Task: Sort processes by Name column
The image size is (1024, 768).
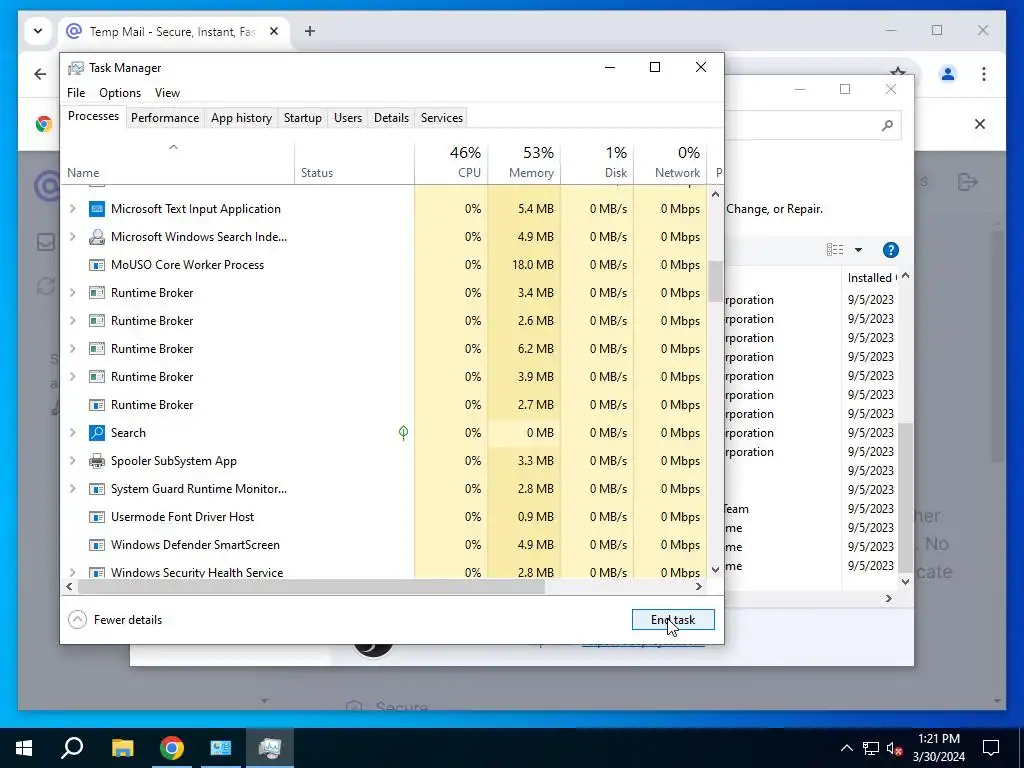Action: click(177, 162)
